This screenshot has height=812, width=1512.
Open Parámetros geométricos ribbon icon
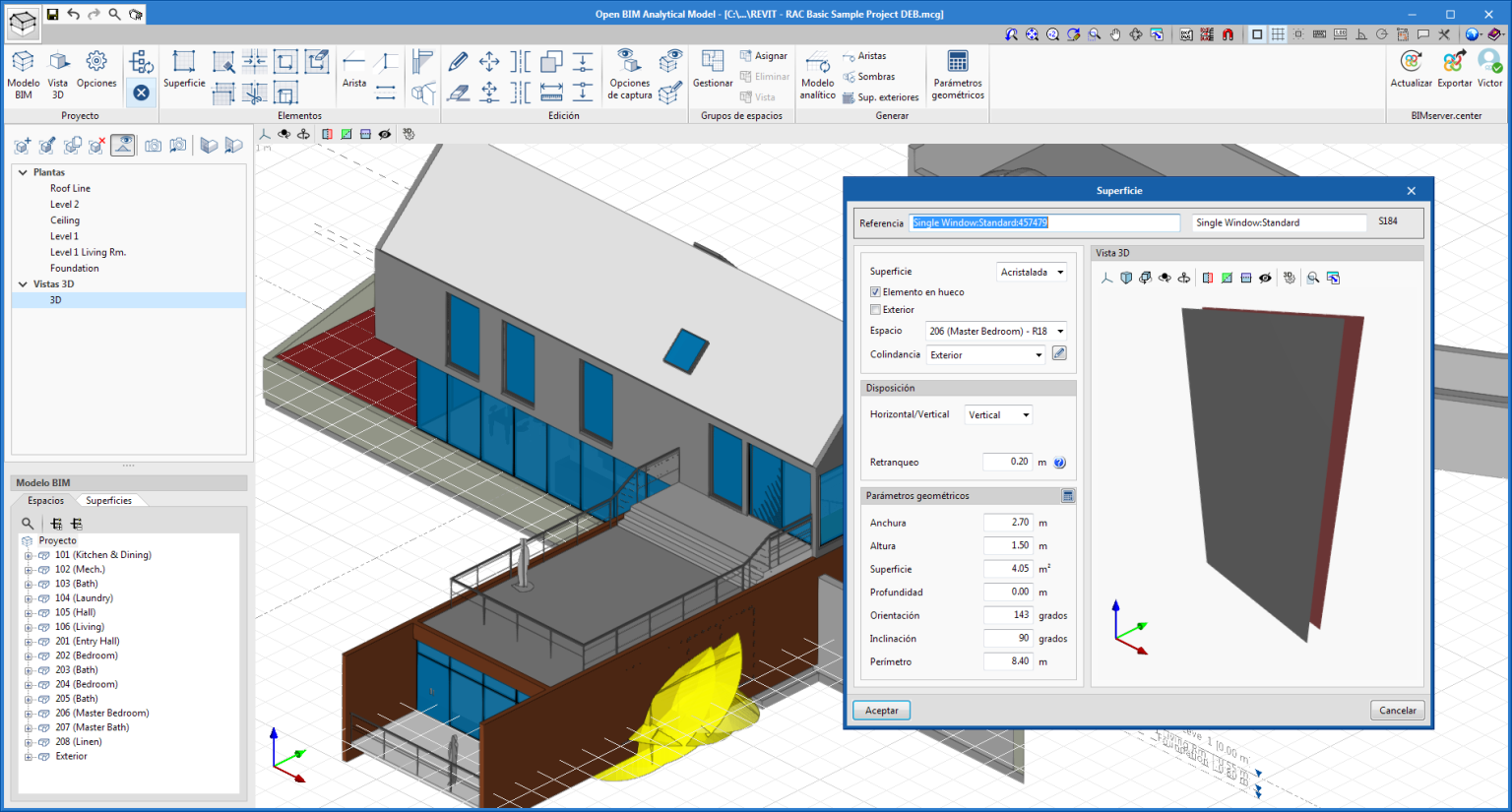pyautogui.click(x=957, y=63)
